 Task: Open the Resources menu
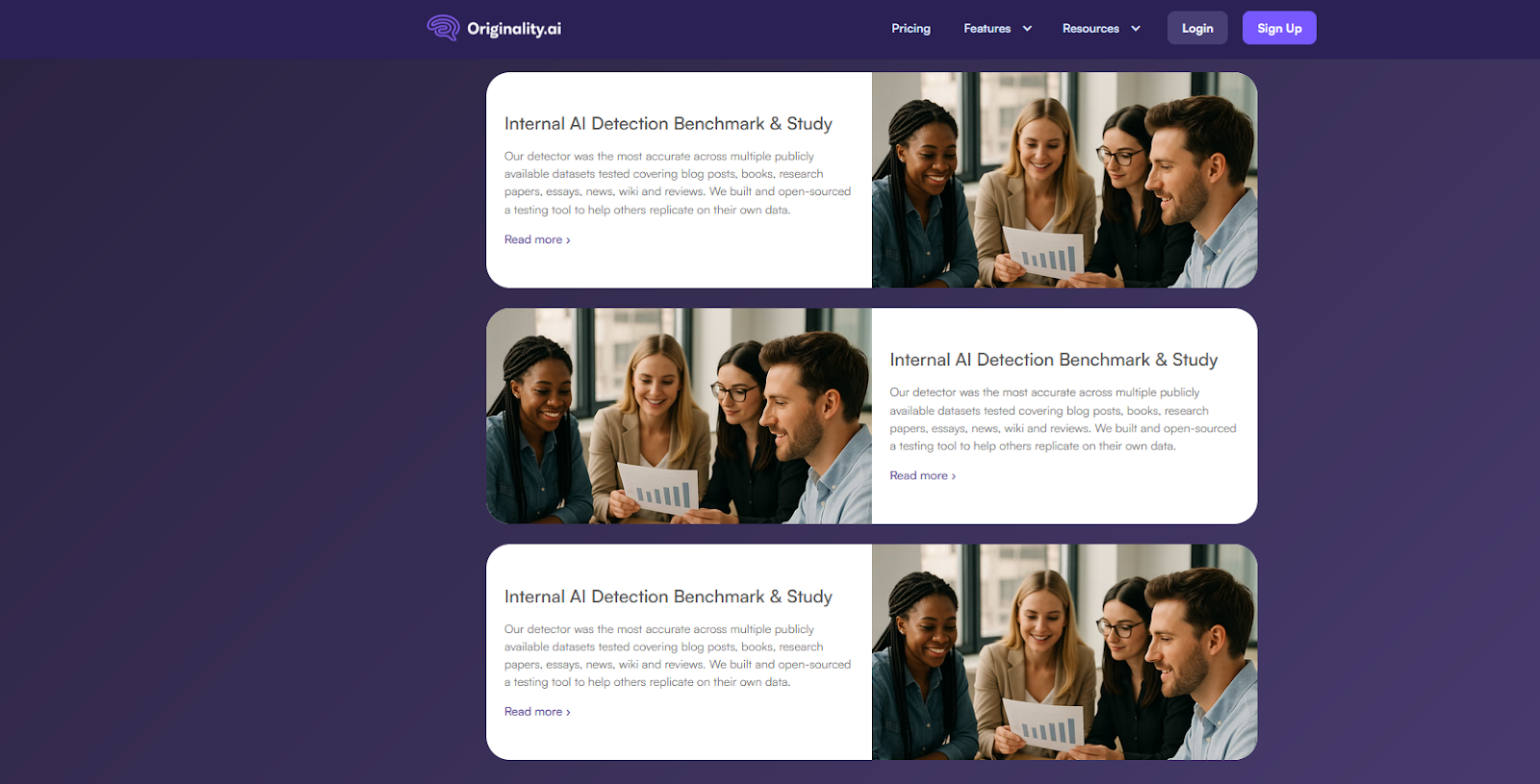pos(1091,29)
